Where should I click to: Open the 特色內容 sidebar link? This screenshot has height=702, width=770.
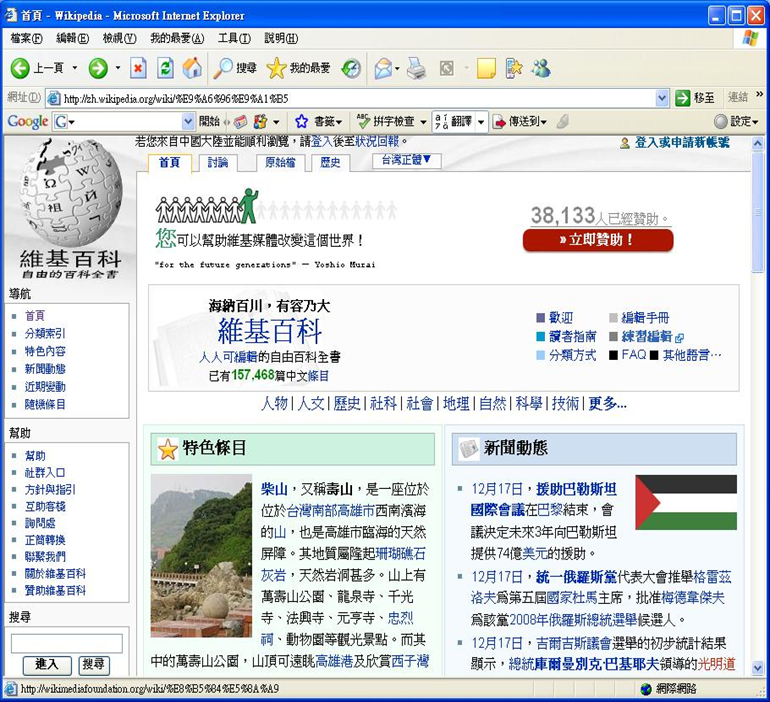45,351
